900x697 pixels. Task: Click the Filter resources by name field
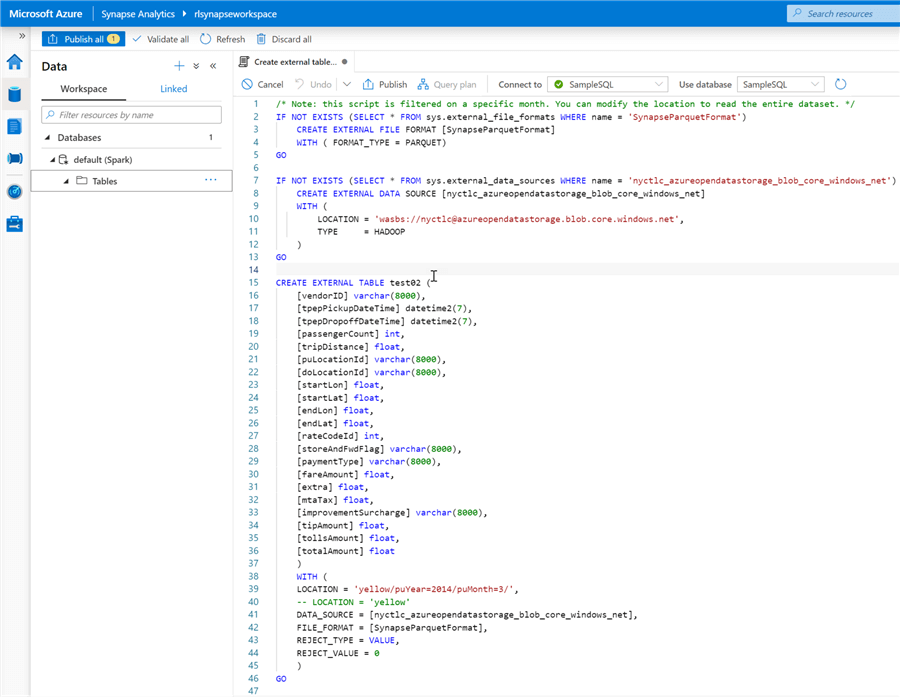(x=131, y=115)
